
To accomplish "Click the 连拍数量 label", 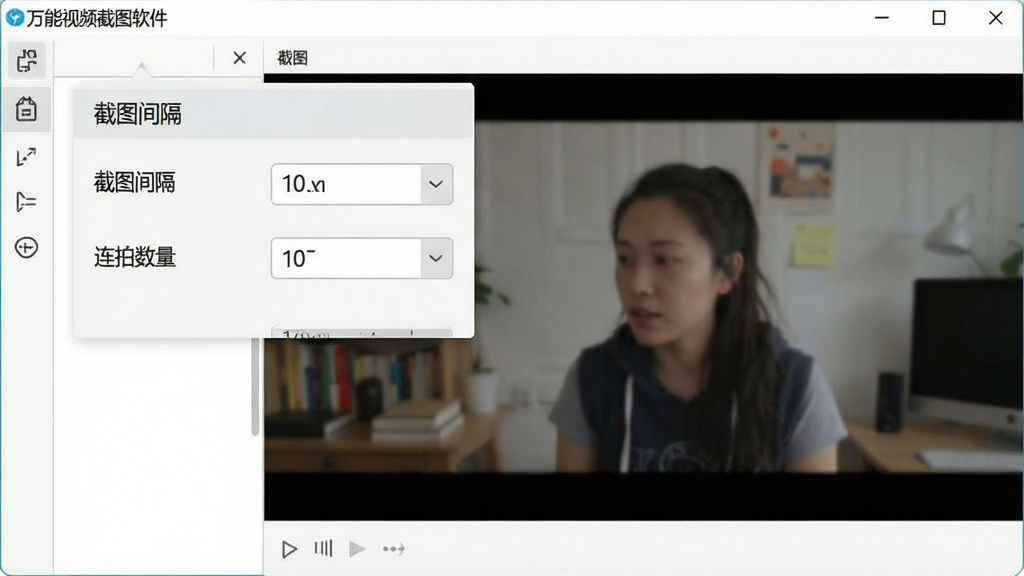I will pyautogui.click(x=135, y=257).
